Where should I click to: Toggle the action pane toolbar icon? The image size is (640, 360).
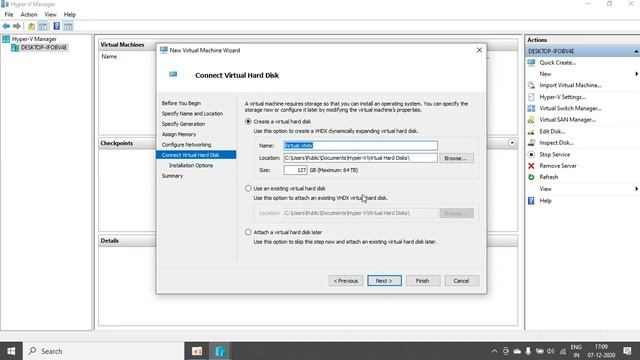pos(68,27)
